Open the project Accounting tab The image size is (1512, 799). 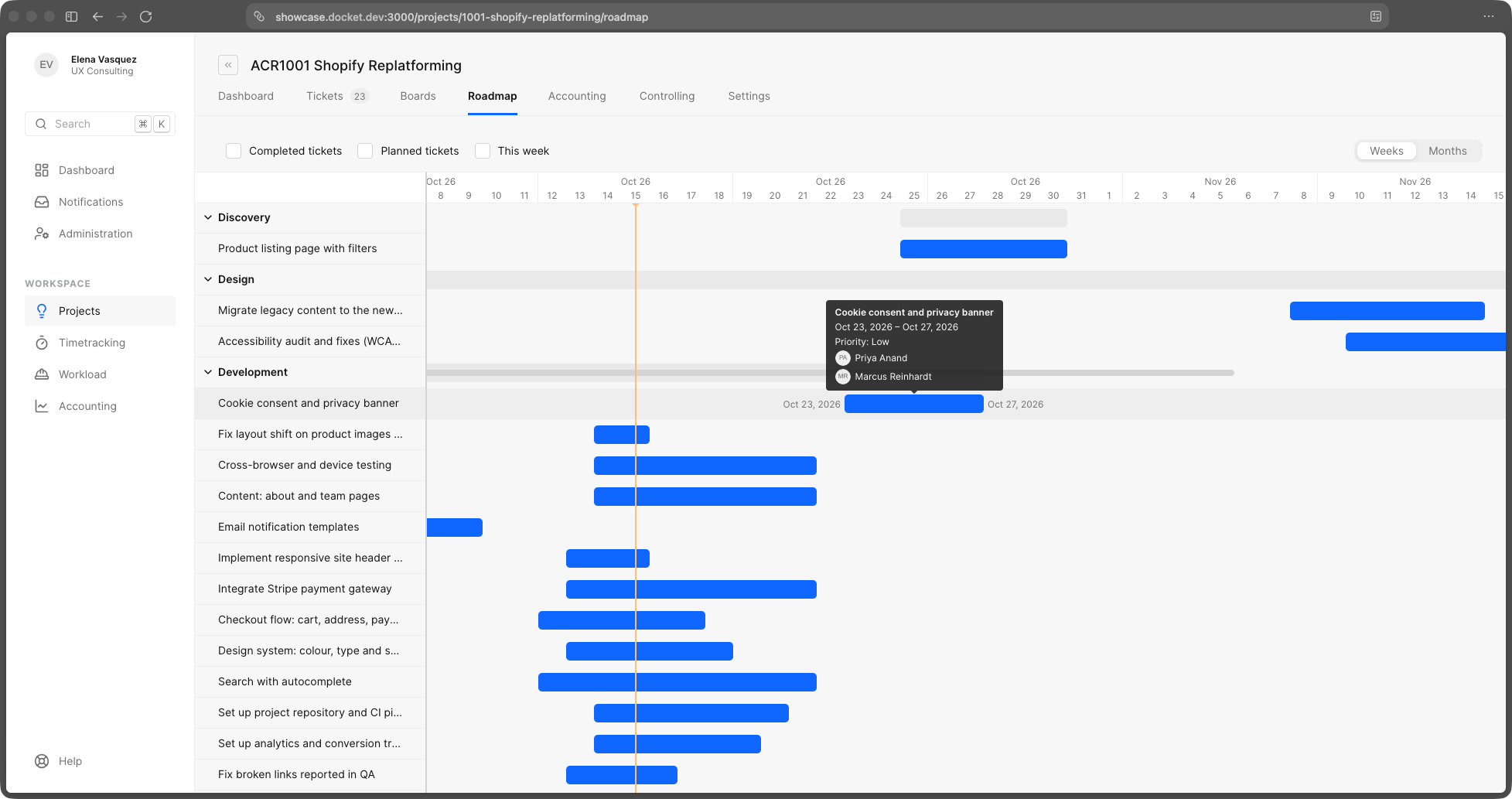[577, 96]
